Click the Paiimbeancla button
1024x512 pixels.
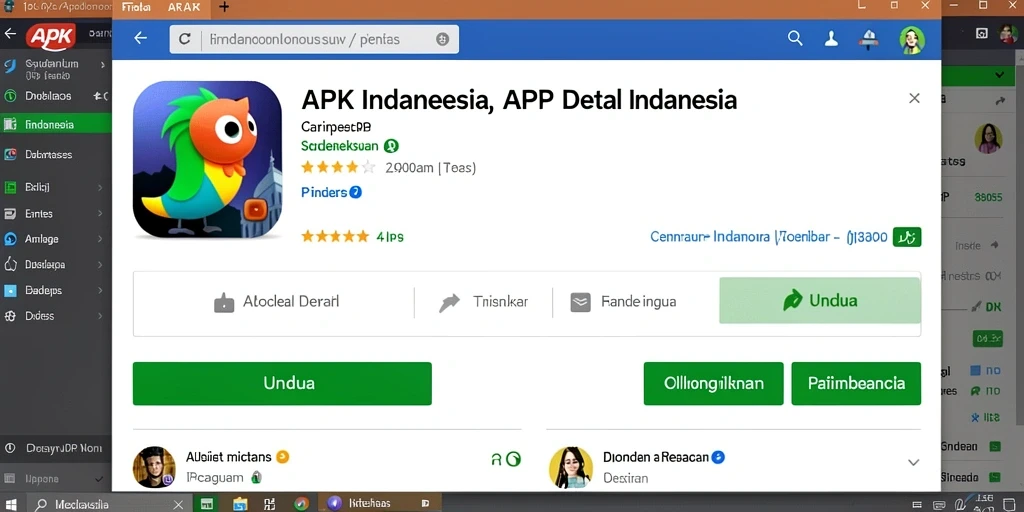coord(856,383)
